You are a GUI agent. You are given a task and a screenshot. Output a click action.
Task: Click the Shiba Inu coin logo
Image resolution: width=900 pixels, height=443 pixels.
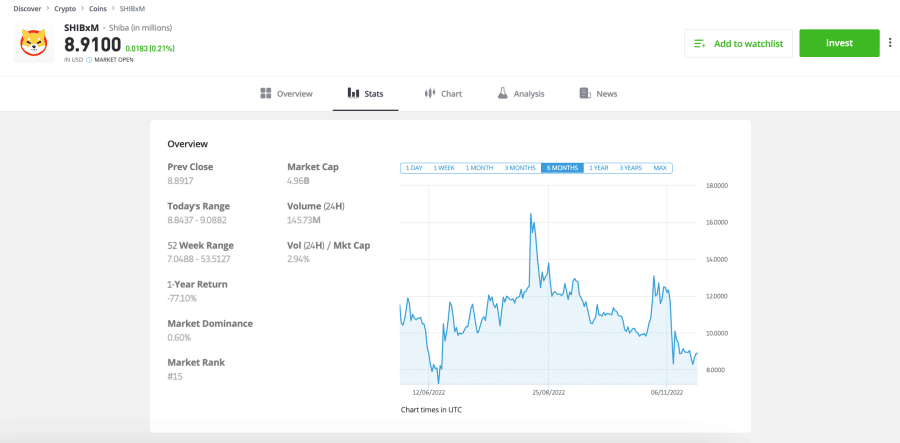34,43
